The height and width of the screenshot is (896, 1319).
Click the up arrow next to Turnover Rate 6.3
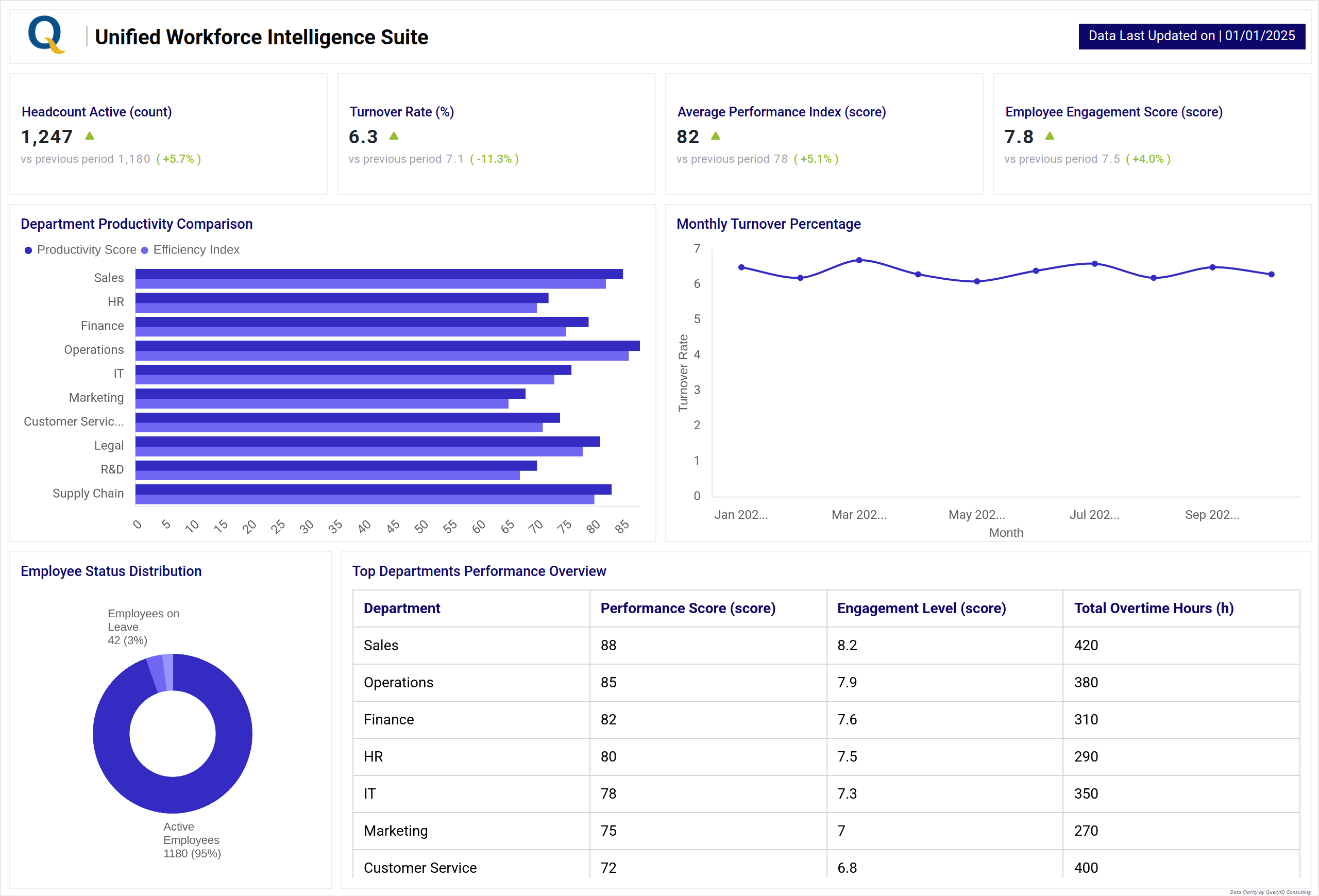pyautogui.click(x=394, y=136)
